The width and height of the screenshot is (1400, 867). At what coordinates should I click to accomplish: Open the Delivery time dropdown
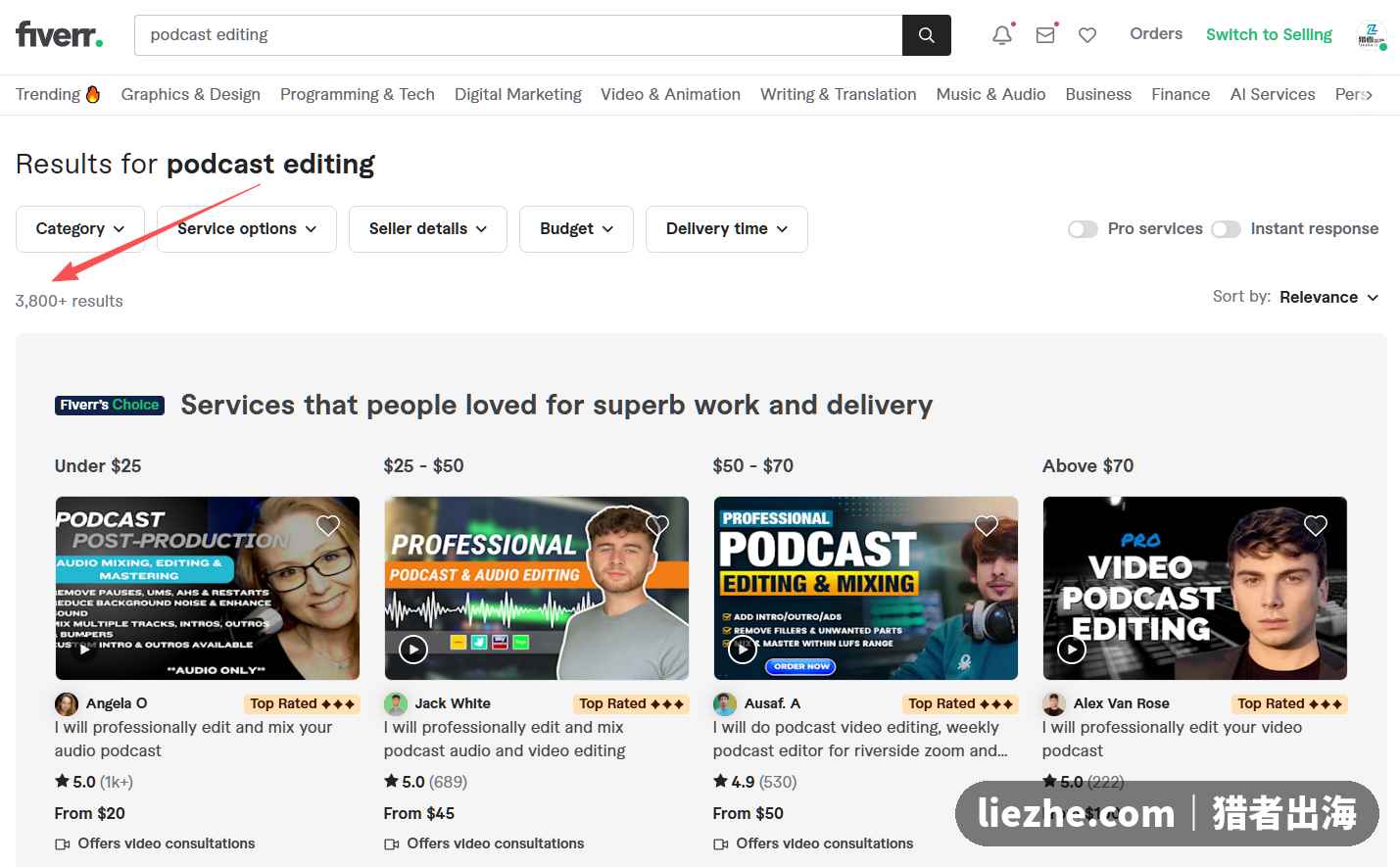(x=727, y=229)
